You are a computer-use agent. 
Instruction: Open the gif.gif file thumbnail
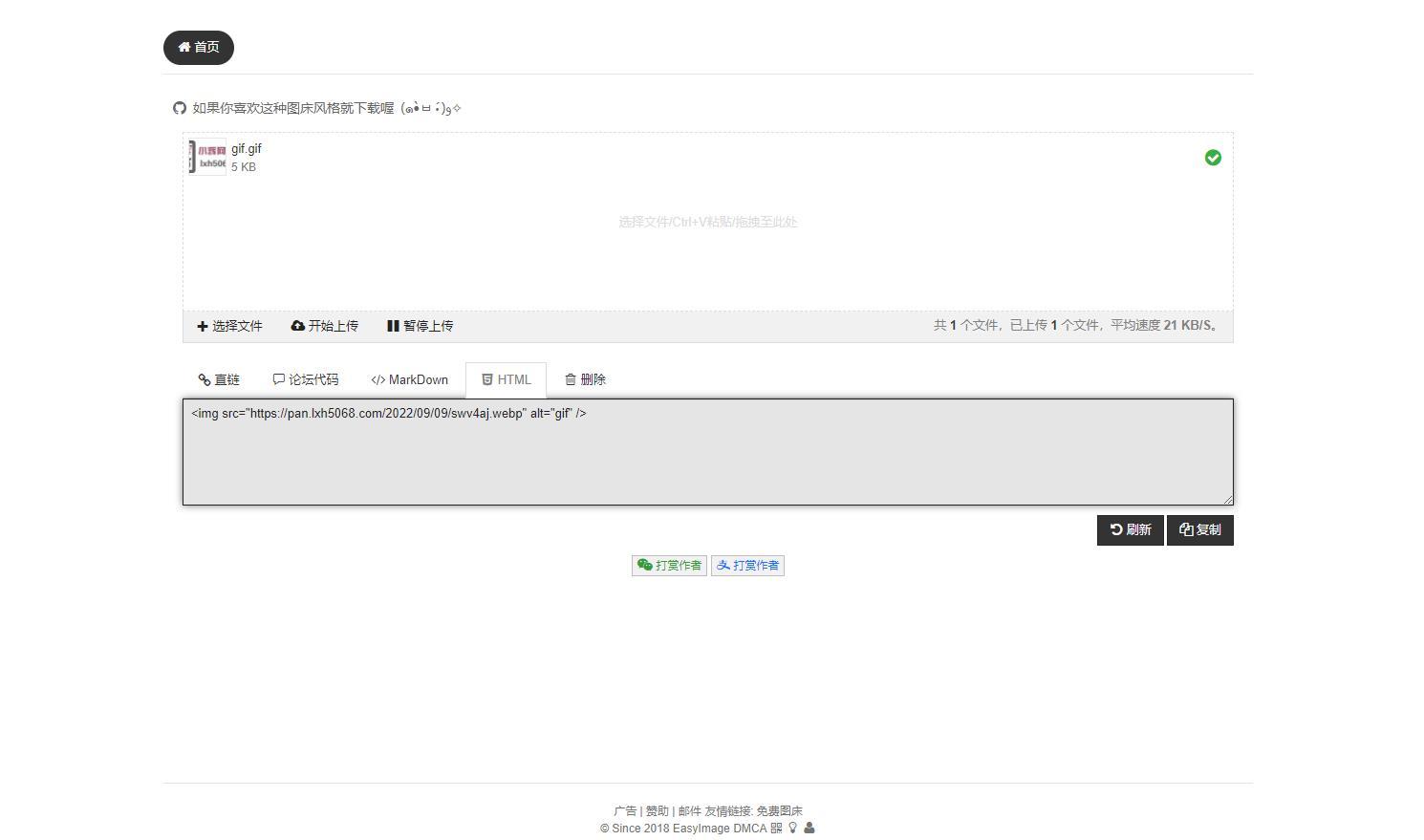point(207,157)
